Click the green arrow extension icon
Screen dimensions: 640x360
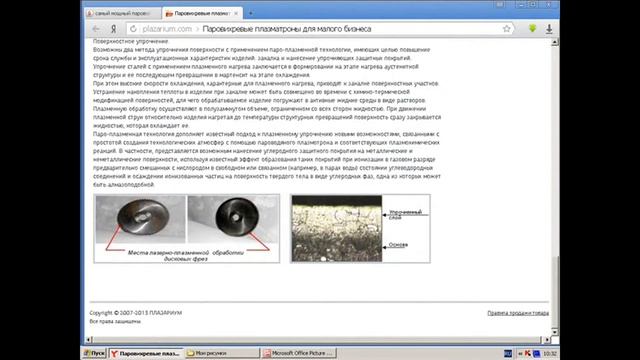tap(532, 29)
